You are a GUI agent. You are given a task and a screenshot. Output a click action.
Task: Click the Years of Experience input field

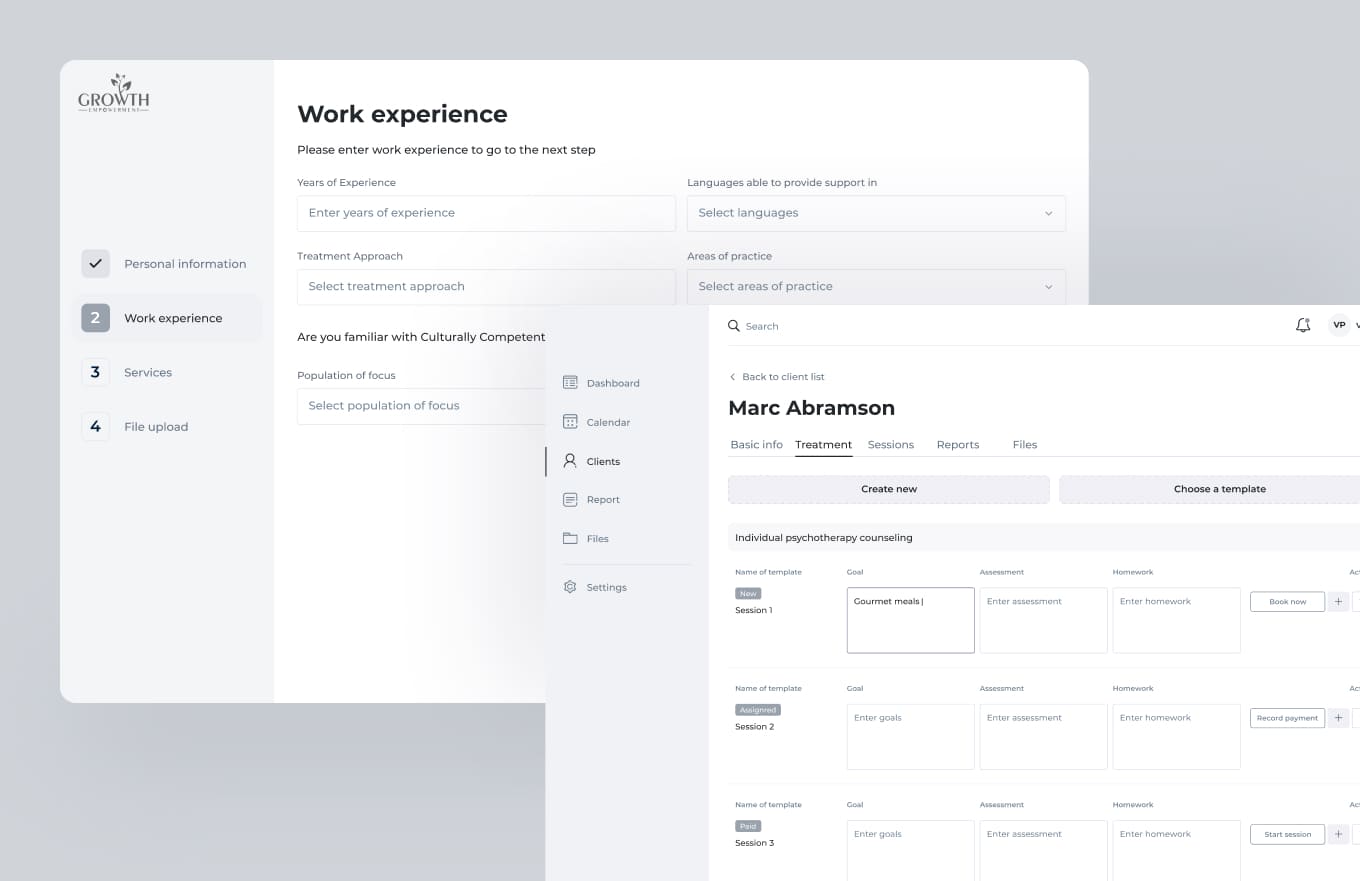pyautogui.click(x=486, y=213)
